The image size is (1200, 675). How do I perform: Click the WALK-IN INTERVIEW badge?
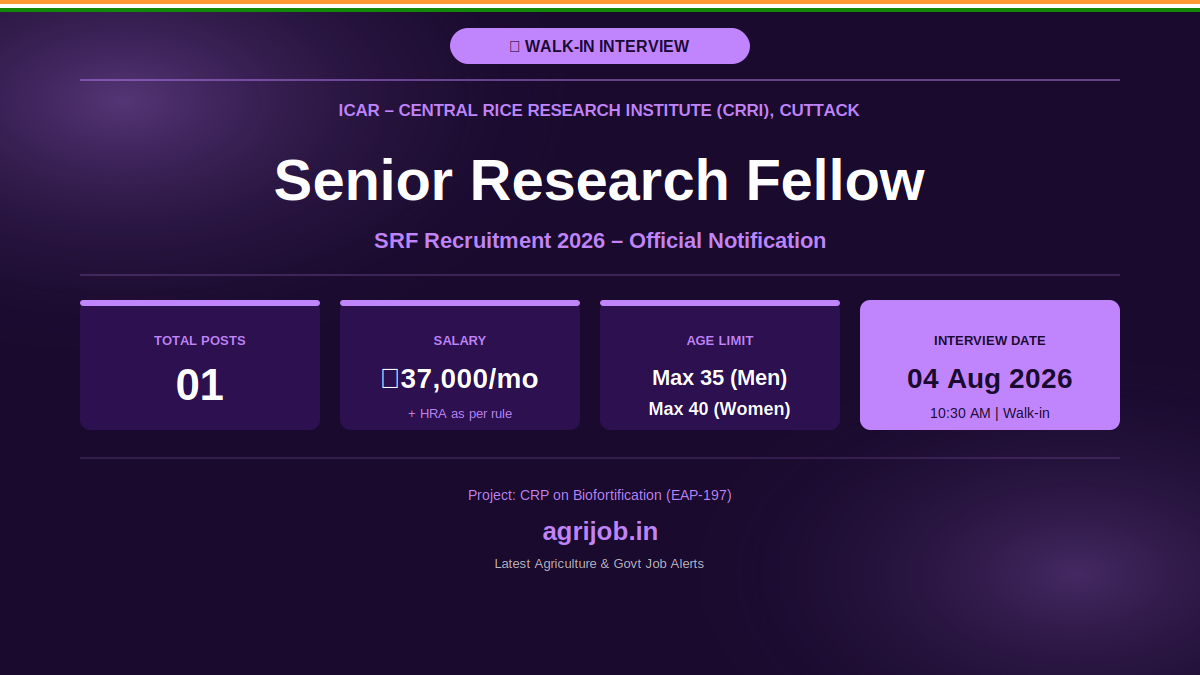click(x=600, y=46)
